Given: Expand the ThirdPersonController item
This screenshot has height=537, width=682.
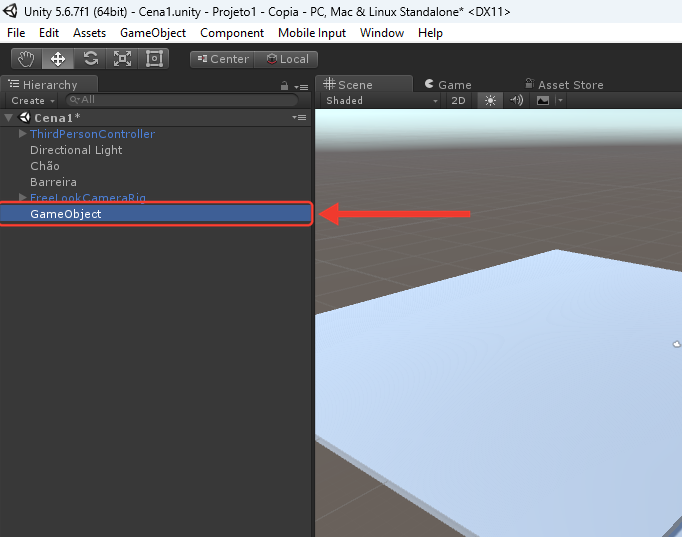Looking at the screenshot, I should pos(23,133).
